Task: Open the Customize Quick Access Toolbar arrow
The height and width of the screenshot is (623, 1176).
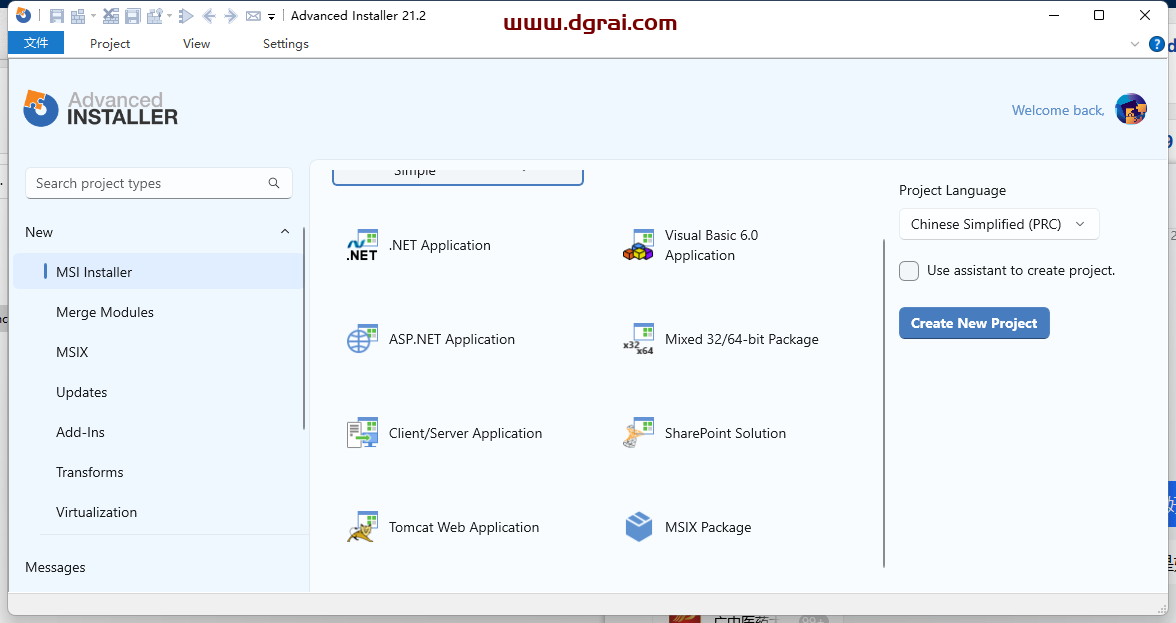Action: click(272, 16)
